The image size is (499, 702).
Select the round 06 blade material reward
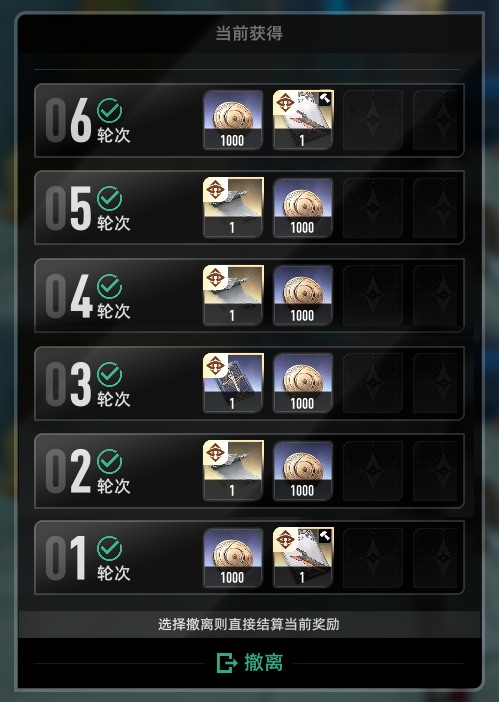coord(303,120)
